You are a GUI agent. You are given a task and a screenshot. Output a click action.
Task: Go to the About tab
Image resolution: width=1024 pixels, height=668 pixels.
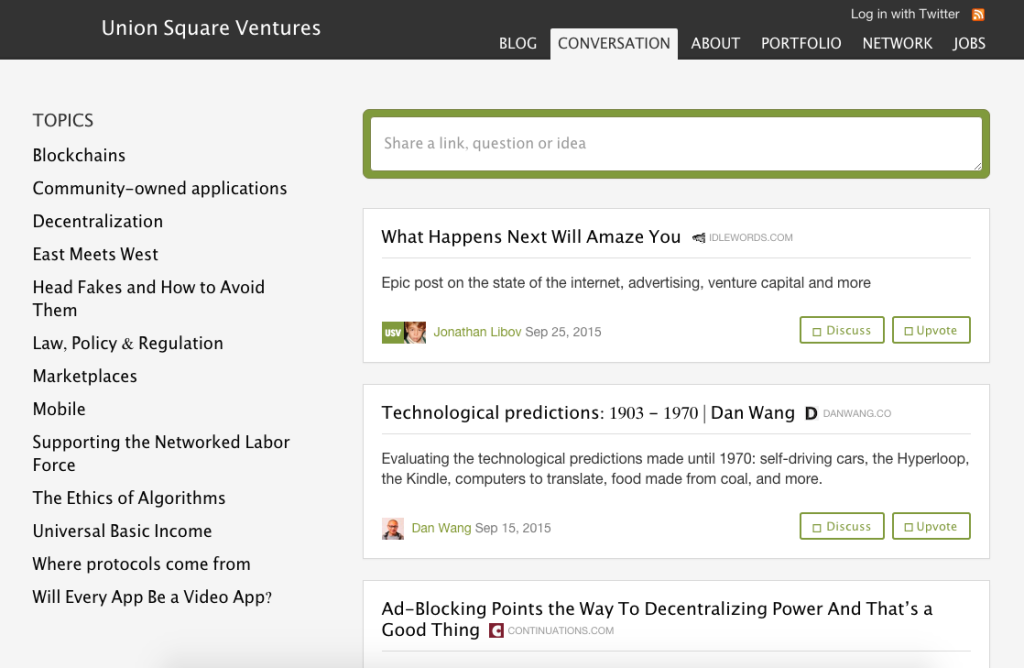pyautogui.click(x=716, y=44)
